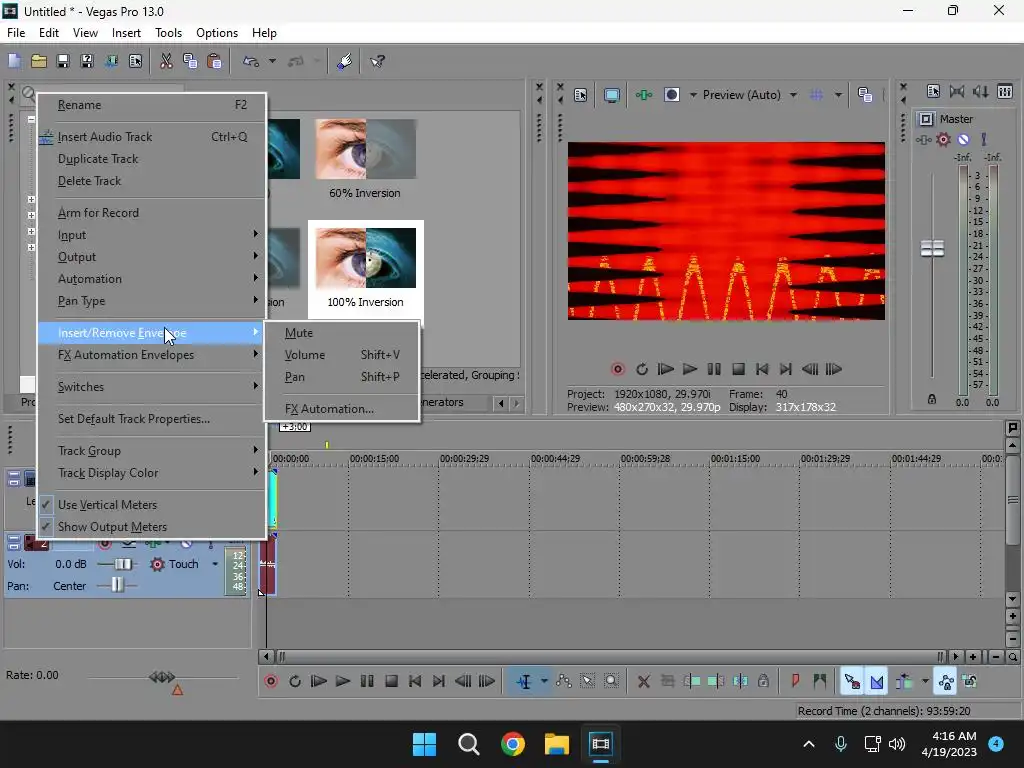Click Record button on timeline transport bar
The width and height of the screenshot is (1024, 768).
pyautogui.click(x=271, y=682)
